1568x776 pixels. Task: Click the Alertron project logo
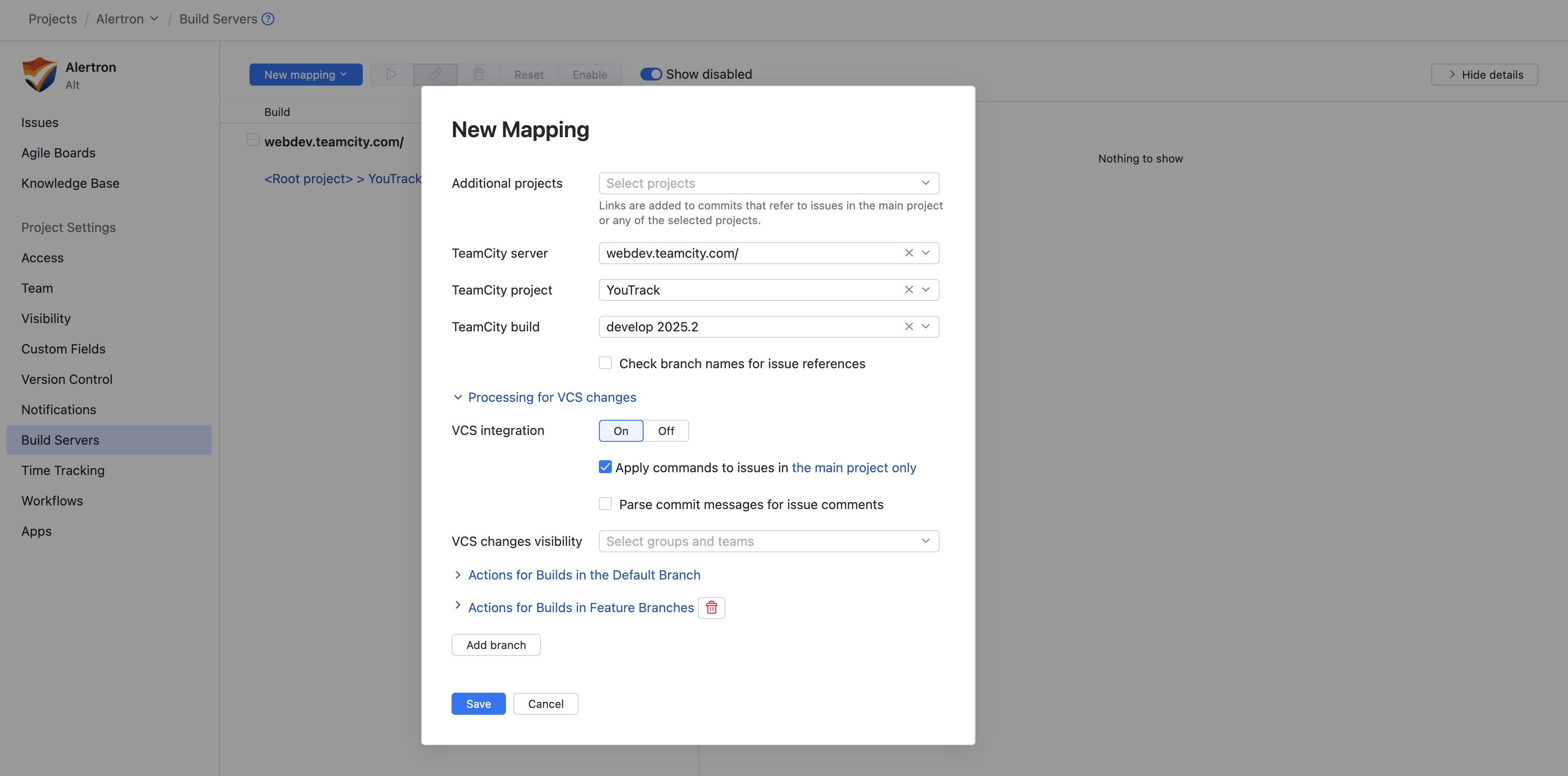pos(40,74)
